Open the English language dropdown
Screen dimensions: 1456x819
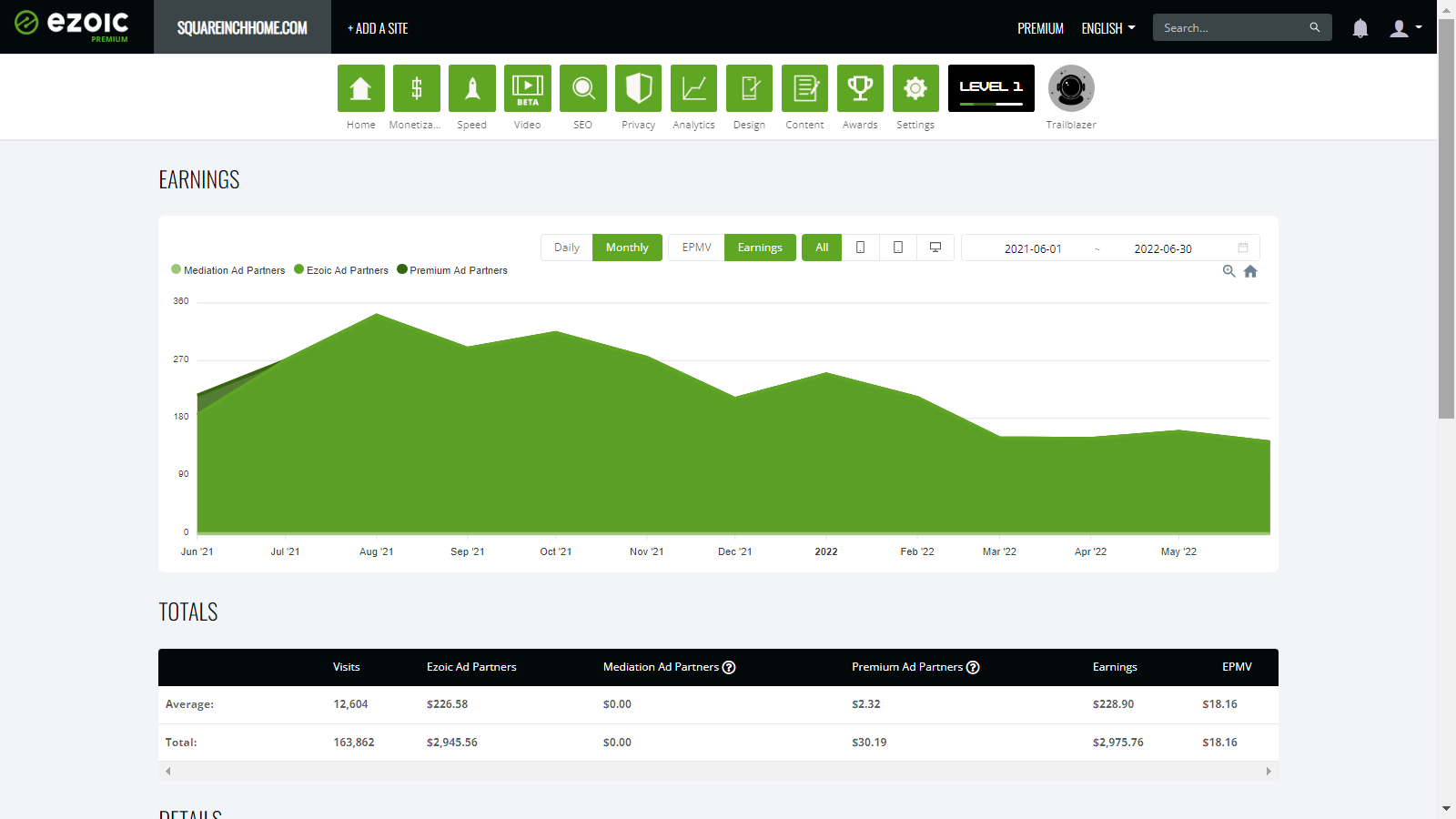[1108, 28]
